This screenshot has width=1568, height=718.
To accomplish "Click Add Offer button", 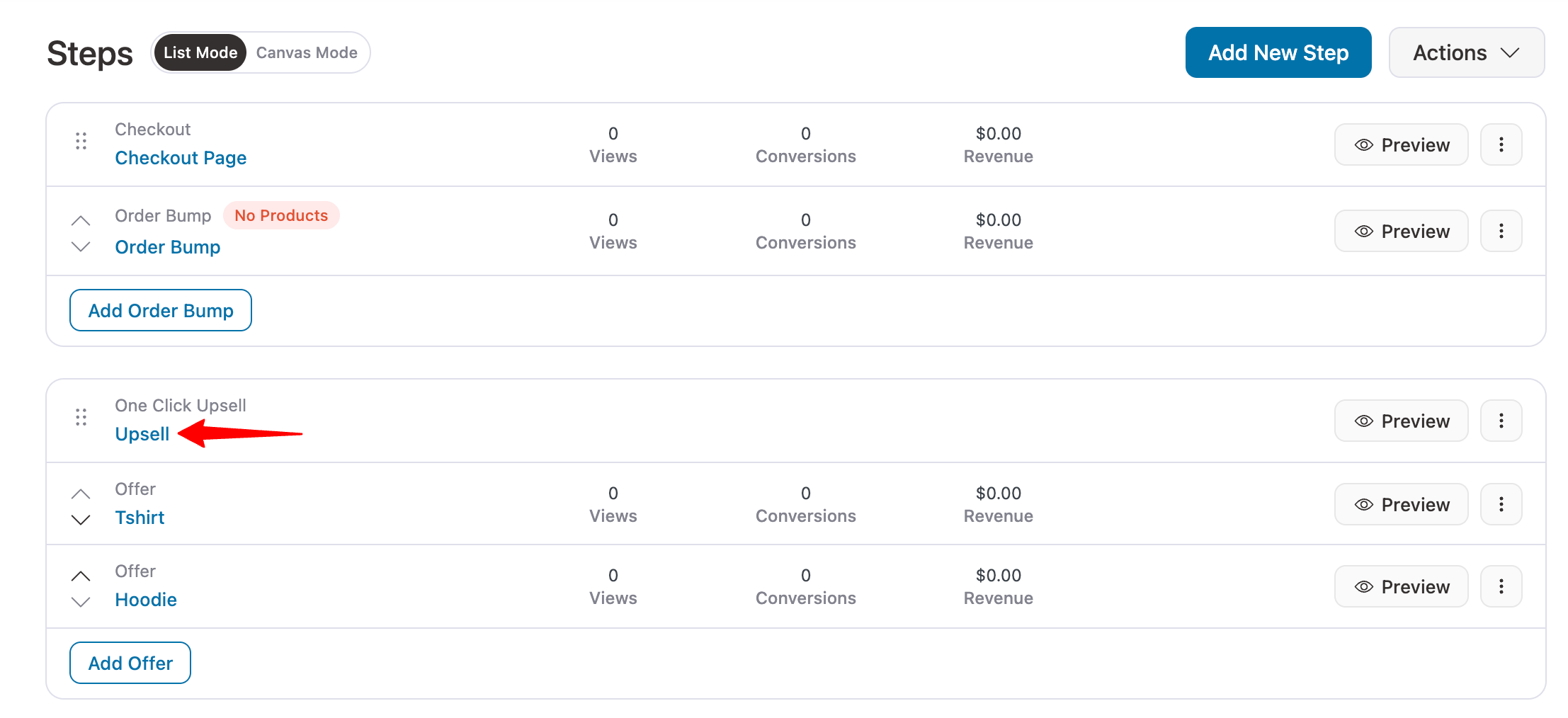I will coord(130,663).
